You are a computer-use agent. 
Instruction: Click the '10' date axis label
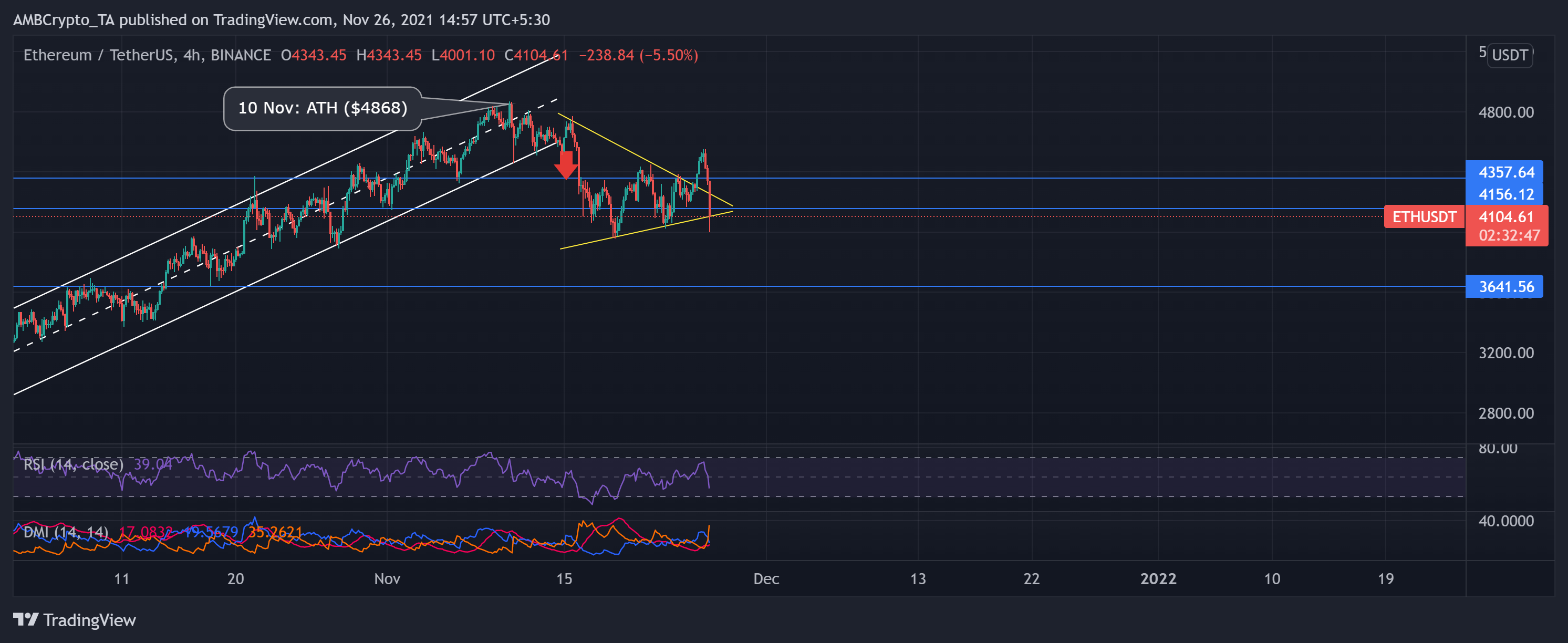click(1272, 578)
